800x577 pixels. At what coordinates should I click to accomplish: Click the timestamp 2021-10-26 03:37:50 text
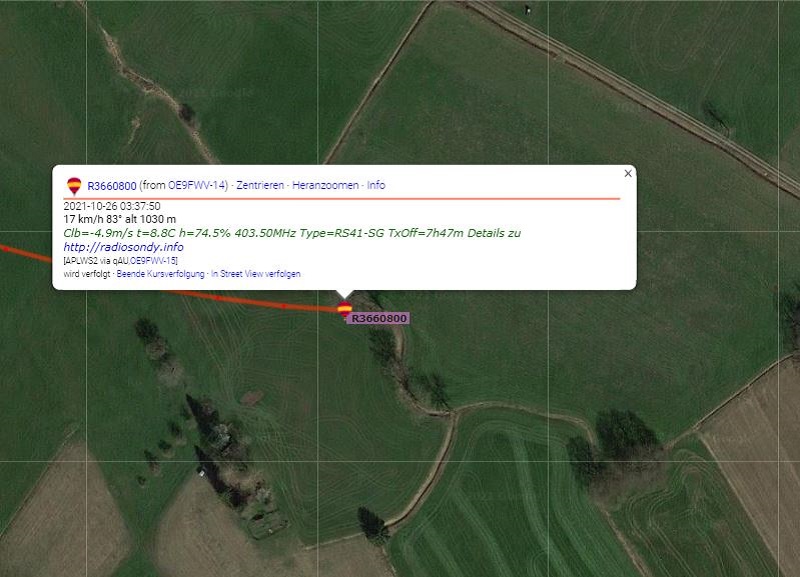coord(112,206)
